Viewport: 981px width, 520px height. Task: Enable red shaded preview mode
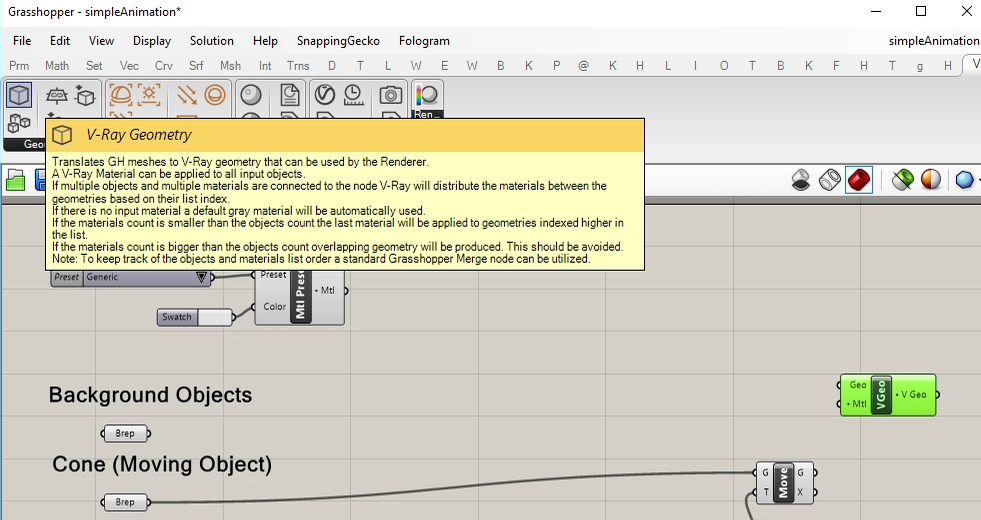coord(858,180)
